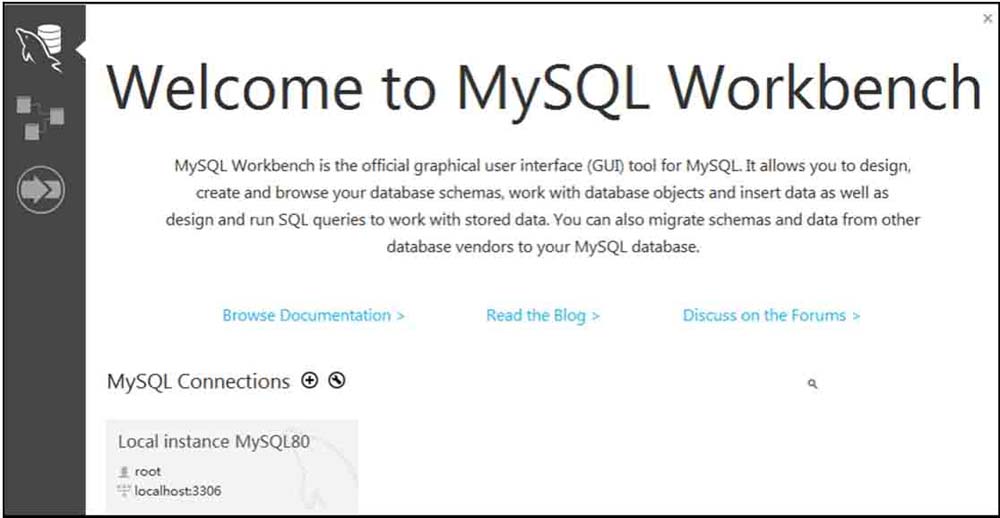The width and height of the screenshot is (1000, 518).
Task: Click the MySQL Connections heading
Action: pos(198,381)
